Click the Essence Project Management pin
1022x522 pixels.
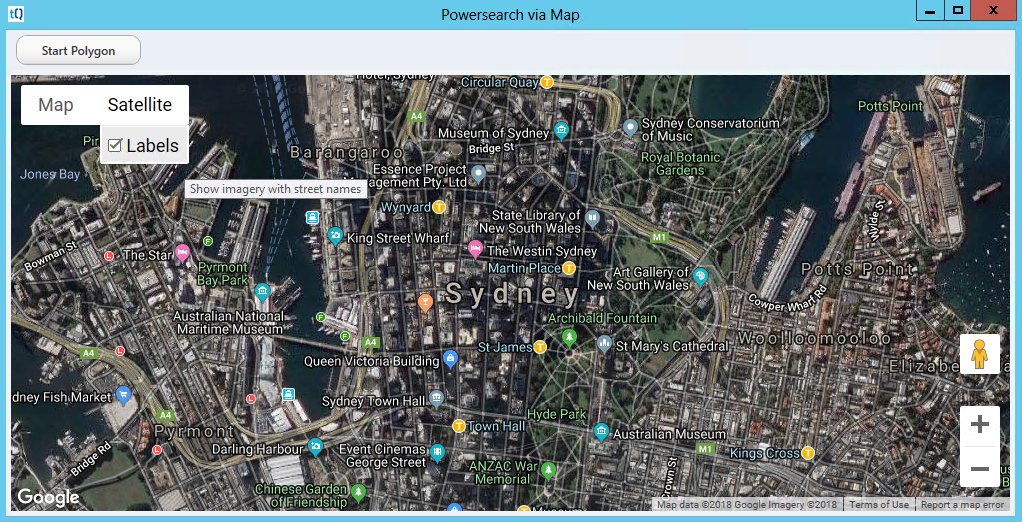pyautogui.click(x=478, y=174)
